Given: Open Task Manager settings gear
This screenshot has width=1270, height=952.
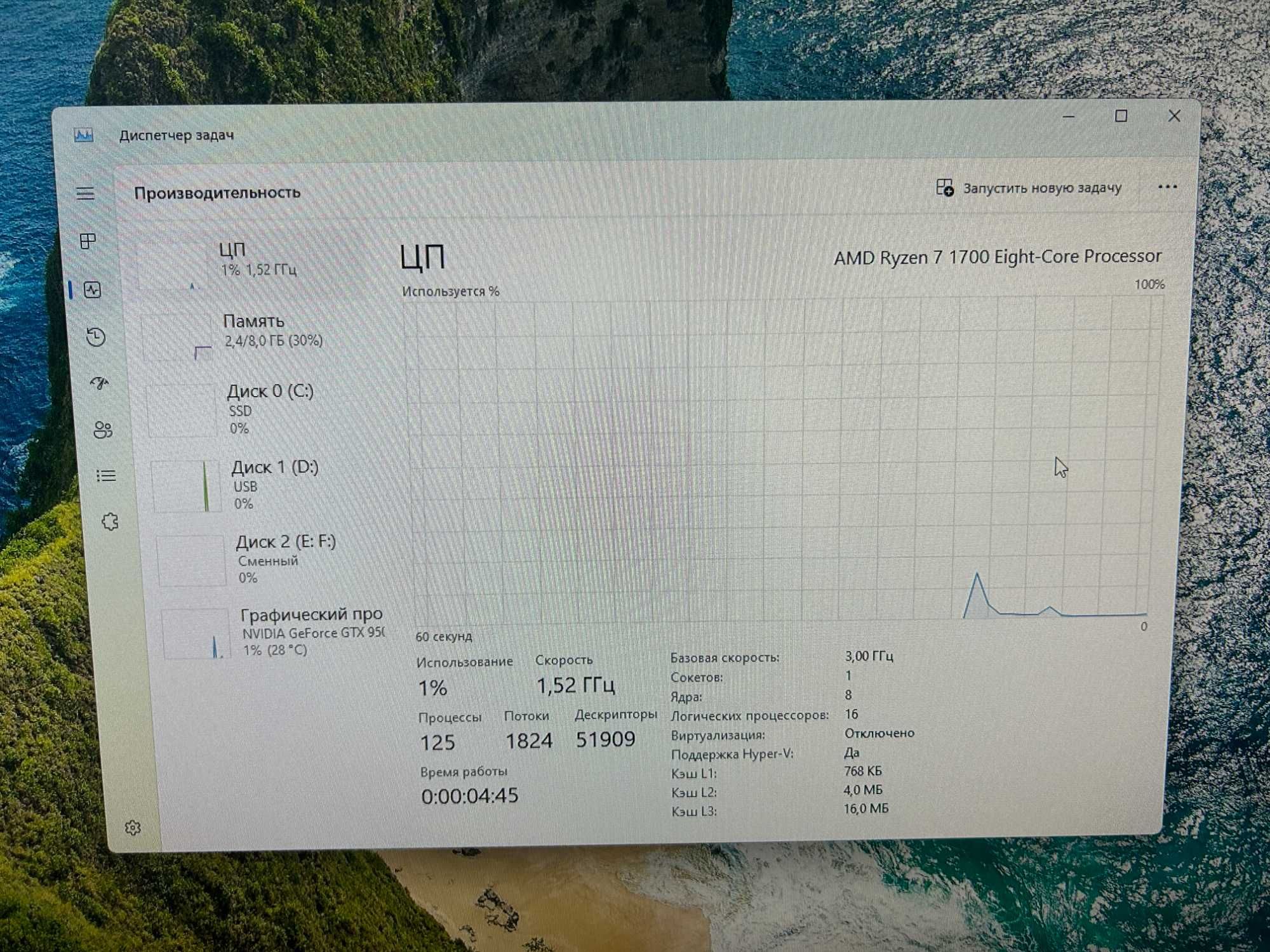Looking at the screenshot, I should [133, 828].
